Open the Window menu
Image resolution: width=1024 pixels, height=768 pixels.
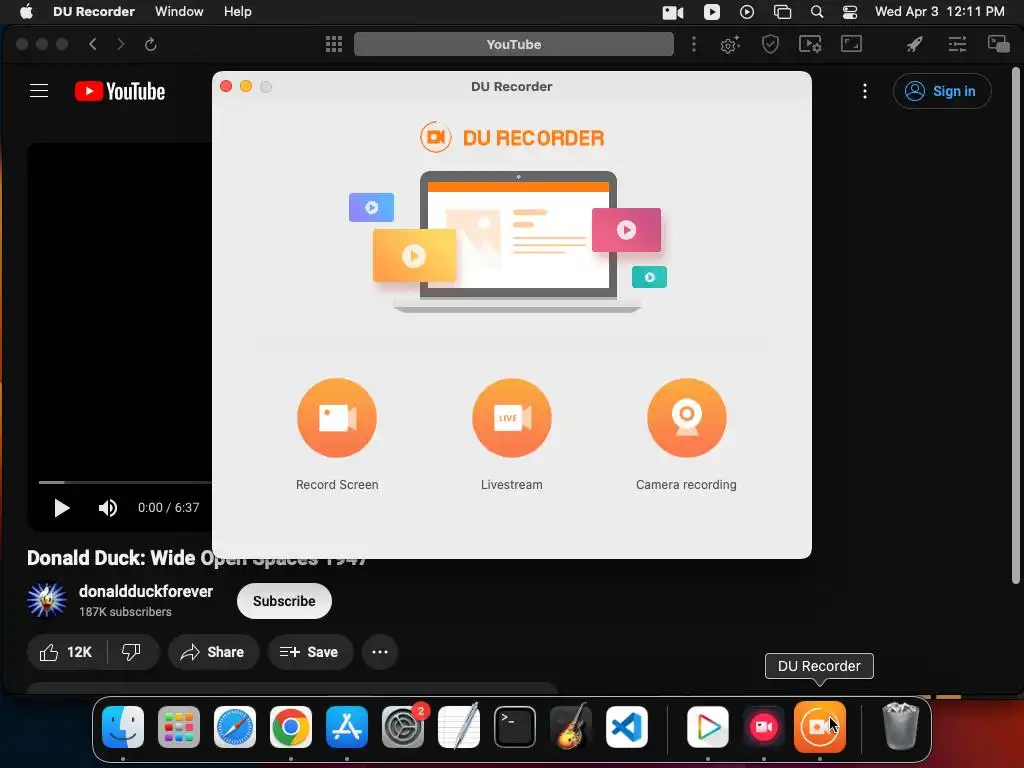(x=179, y=12)
